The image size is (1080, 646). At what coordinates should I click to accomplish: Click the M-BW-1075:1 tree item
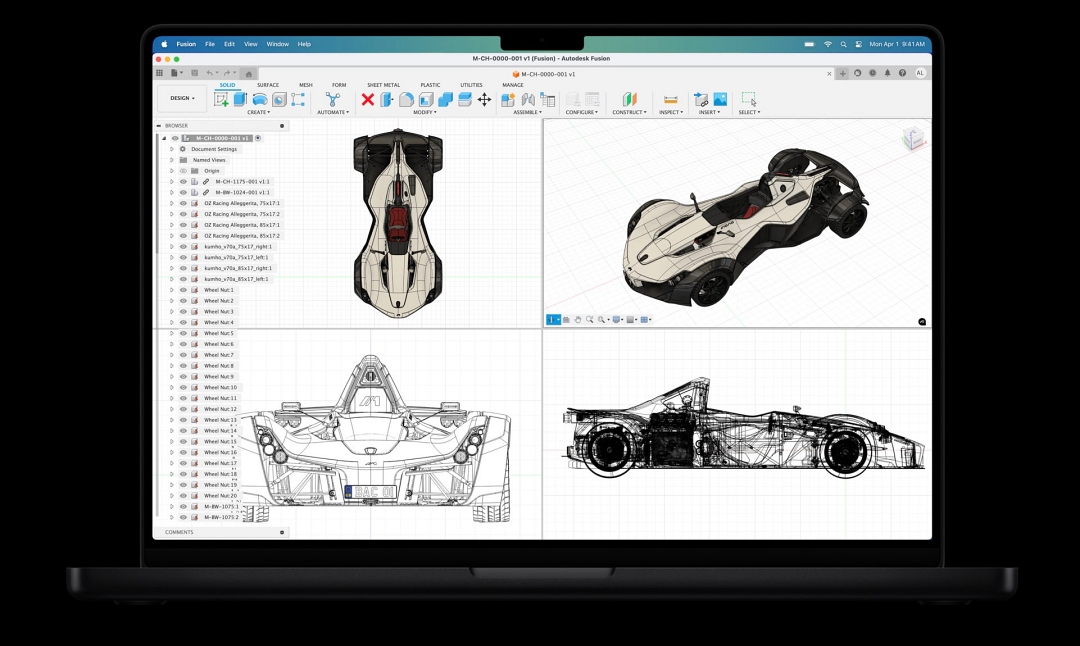tap(221, 506)
